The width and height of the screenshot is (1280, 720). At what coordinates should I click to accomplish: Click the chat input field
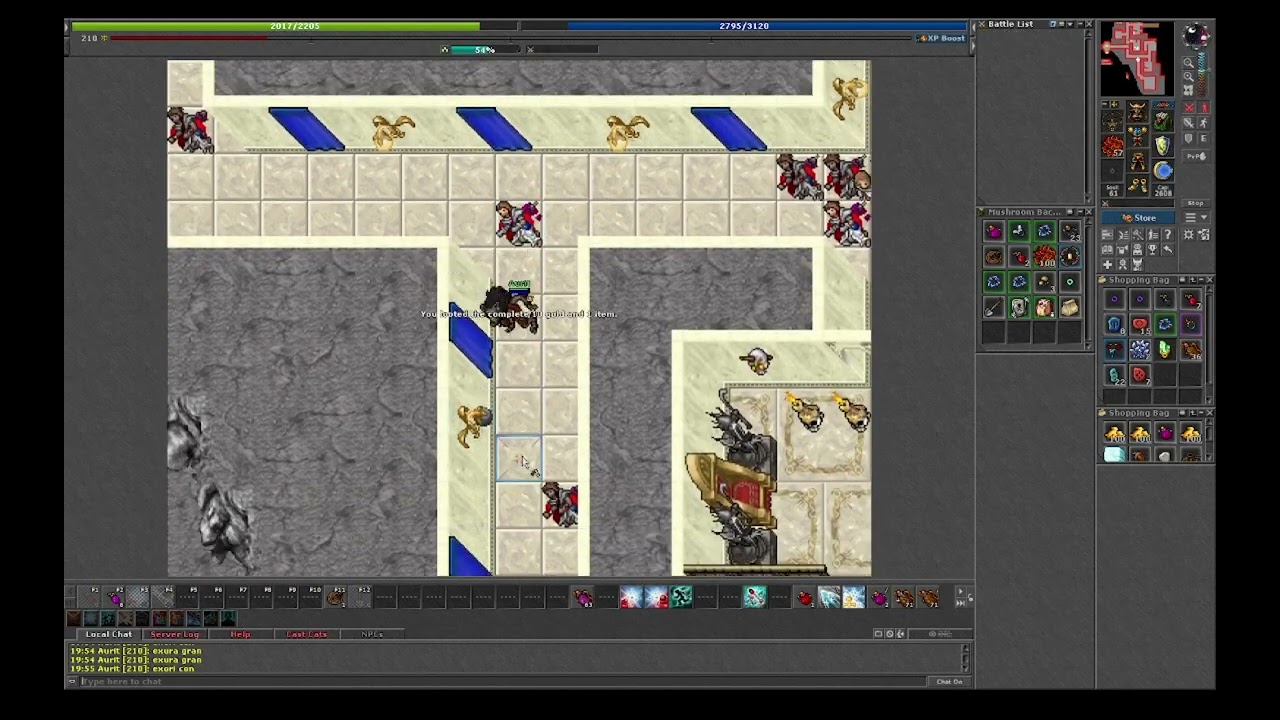click(503, 681)
